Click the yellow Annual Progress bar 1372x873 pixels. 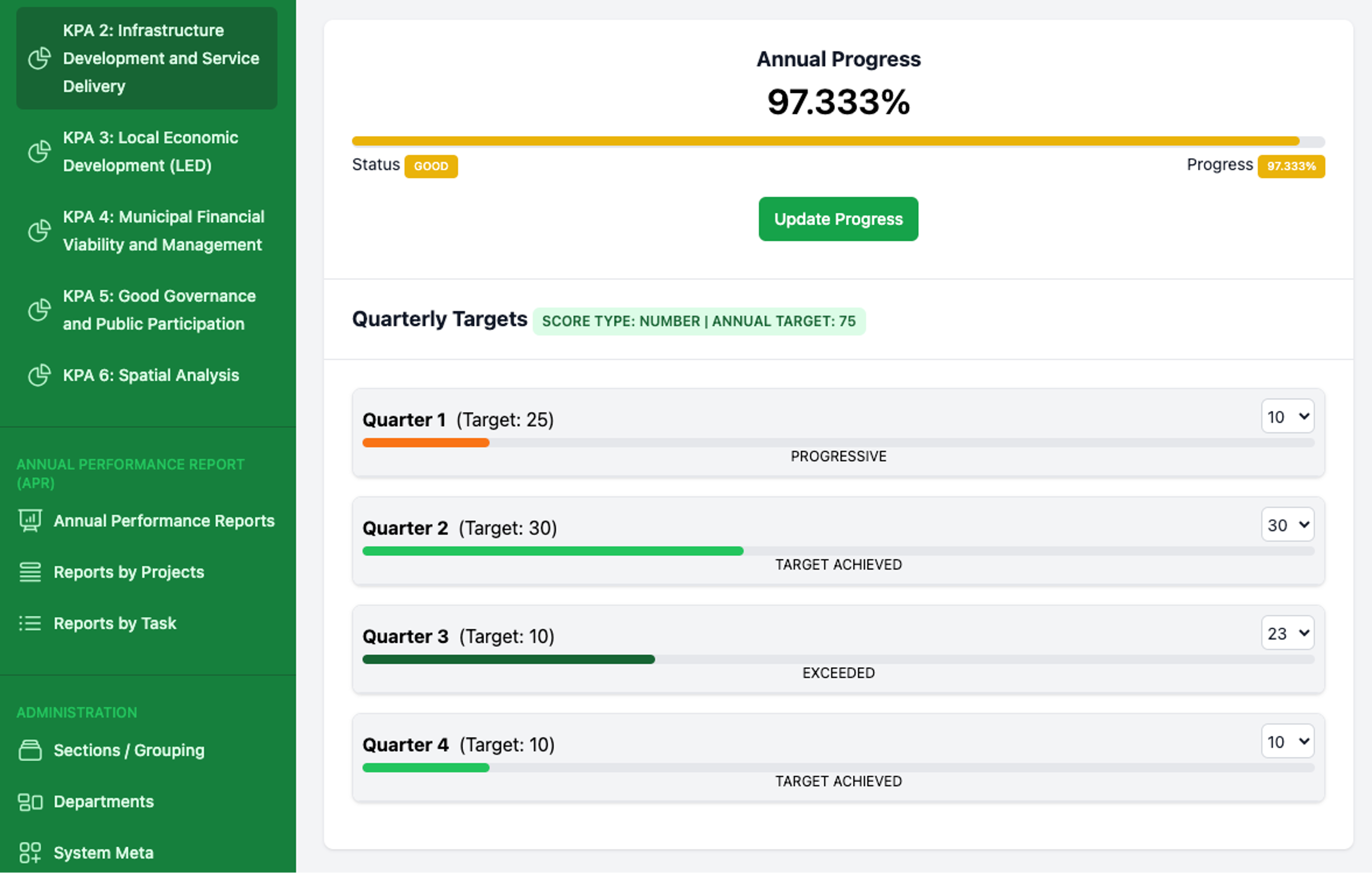pos(825,141)
